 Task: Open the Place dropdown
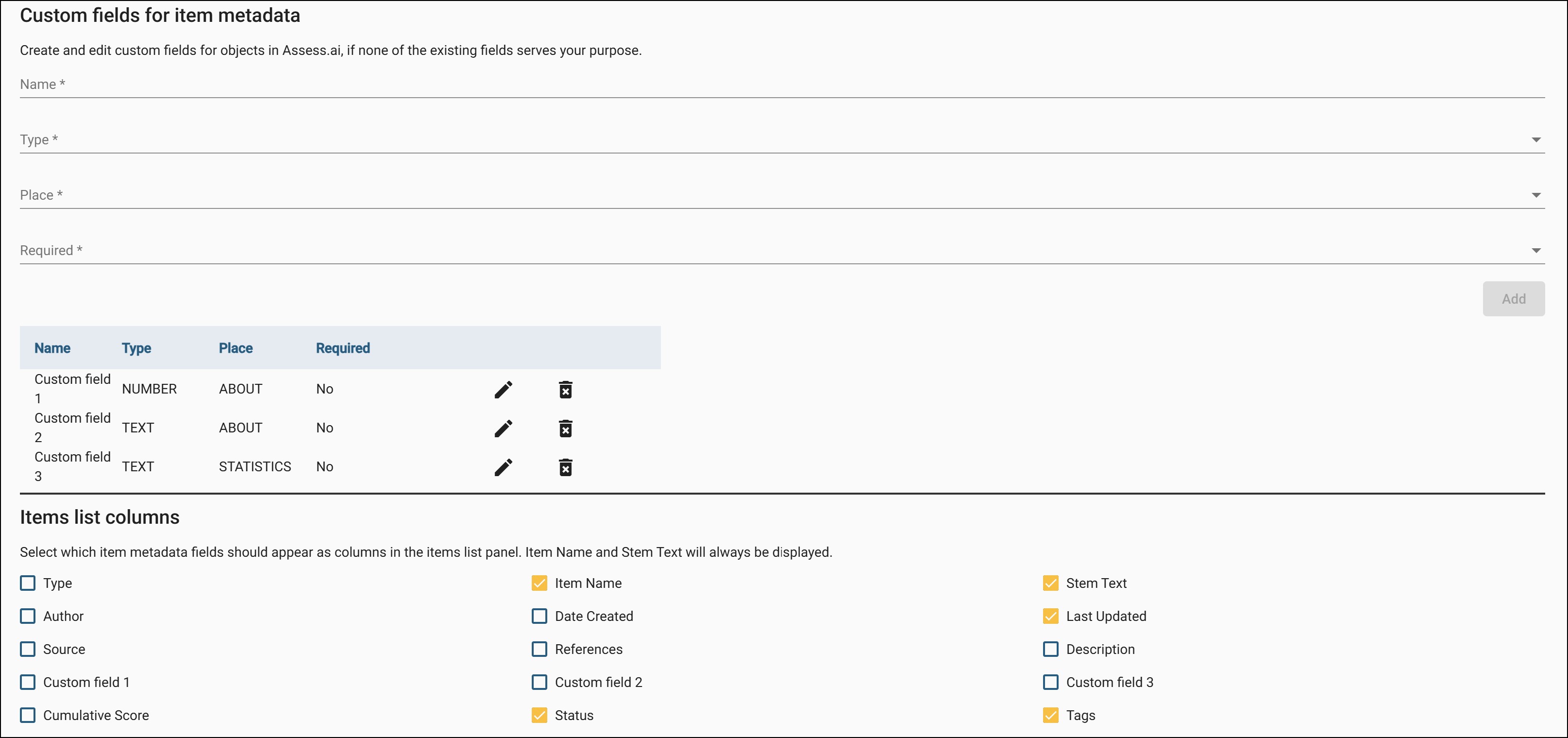[x=782, y=195]
